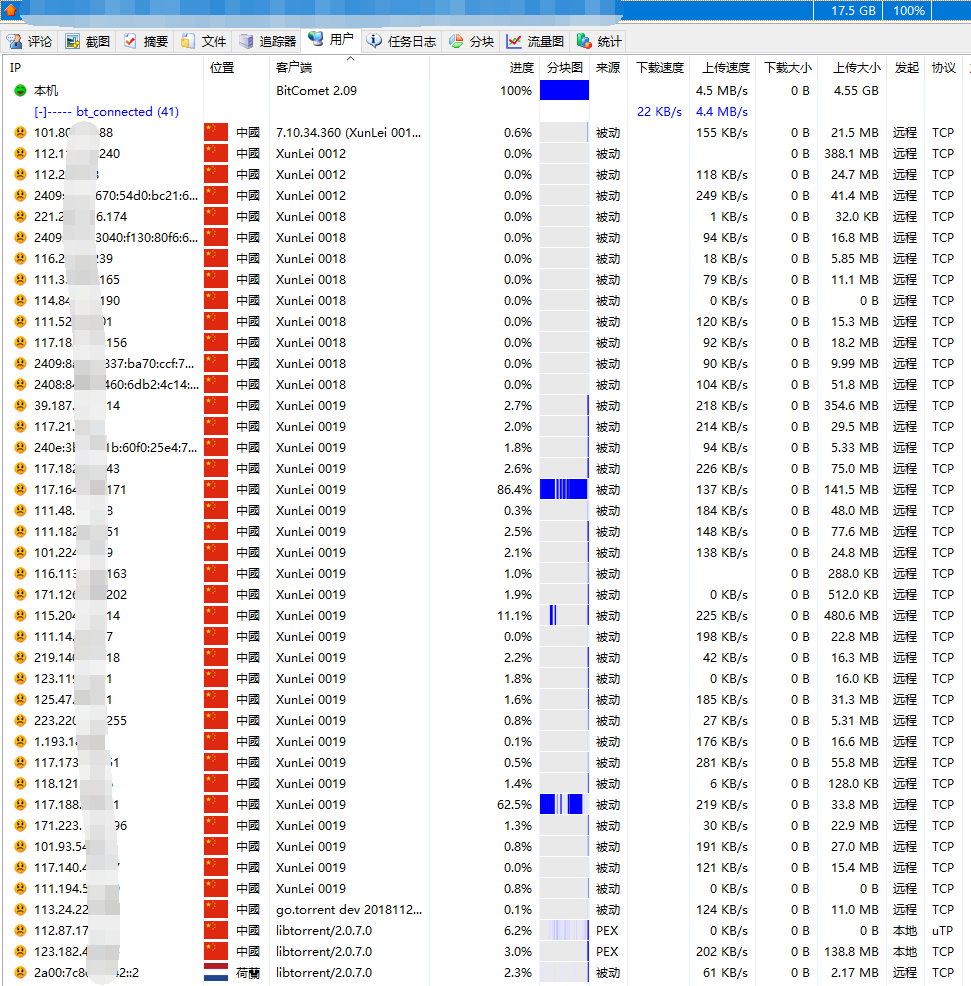This screenshot has width=971, height=986.
Task: Click the 86.4% peer's piece map bar
Action: tap(564, 490)
